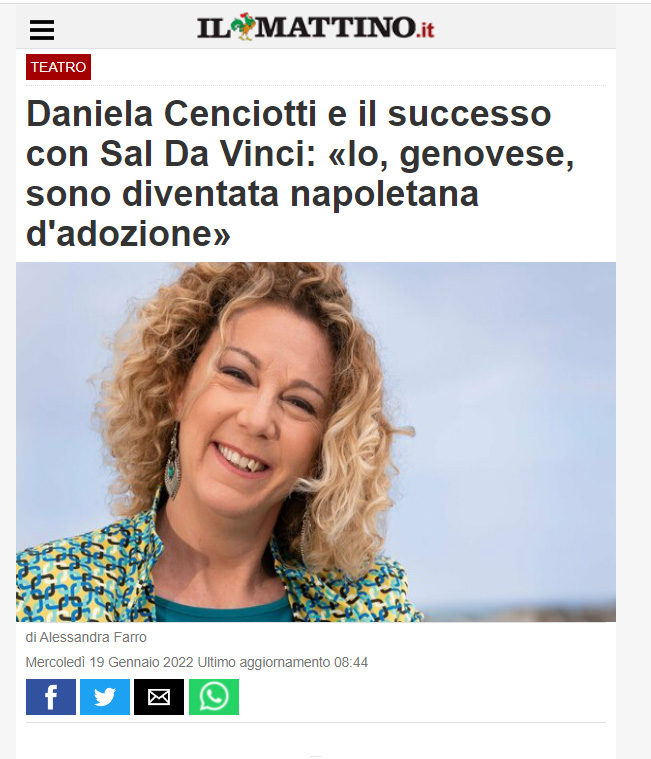Click the red ".it" part of the logo
The height and width of the screenshot is (759, 651).
[x=425, y=30]
